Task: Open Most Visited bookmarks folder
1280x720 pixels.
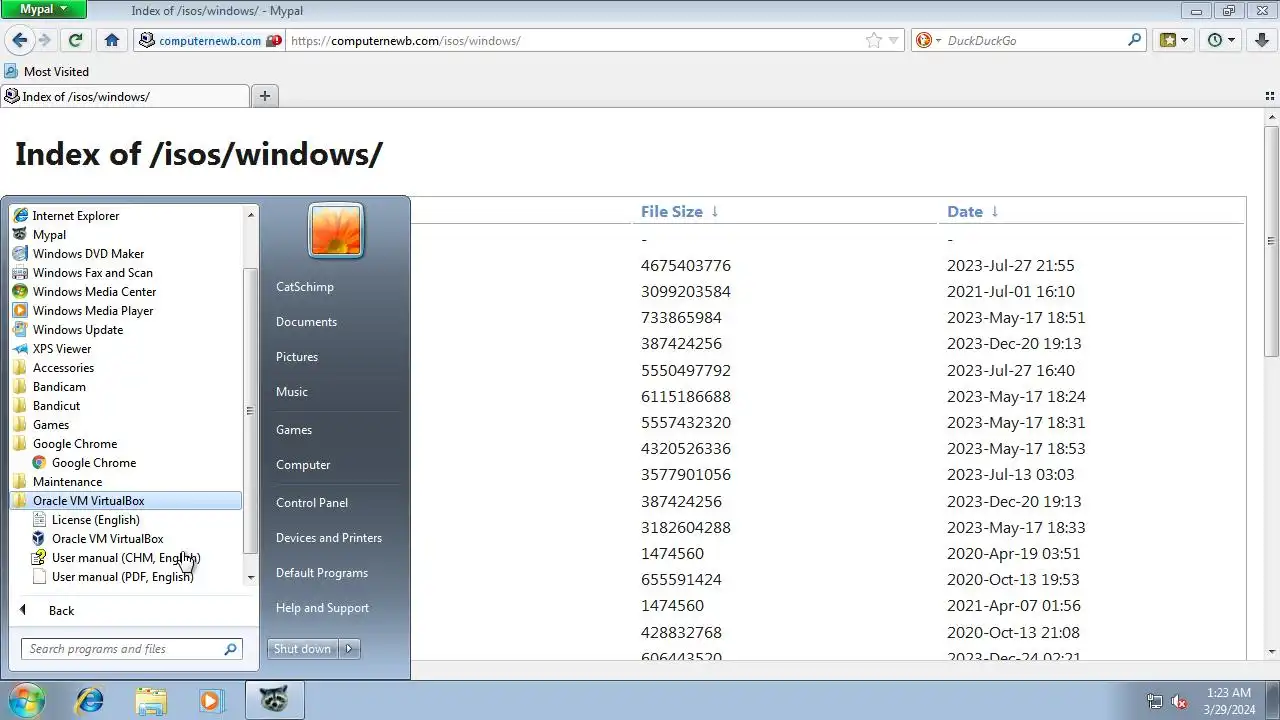Action: 47,72
